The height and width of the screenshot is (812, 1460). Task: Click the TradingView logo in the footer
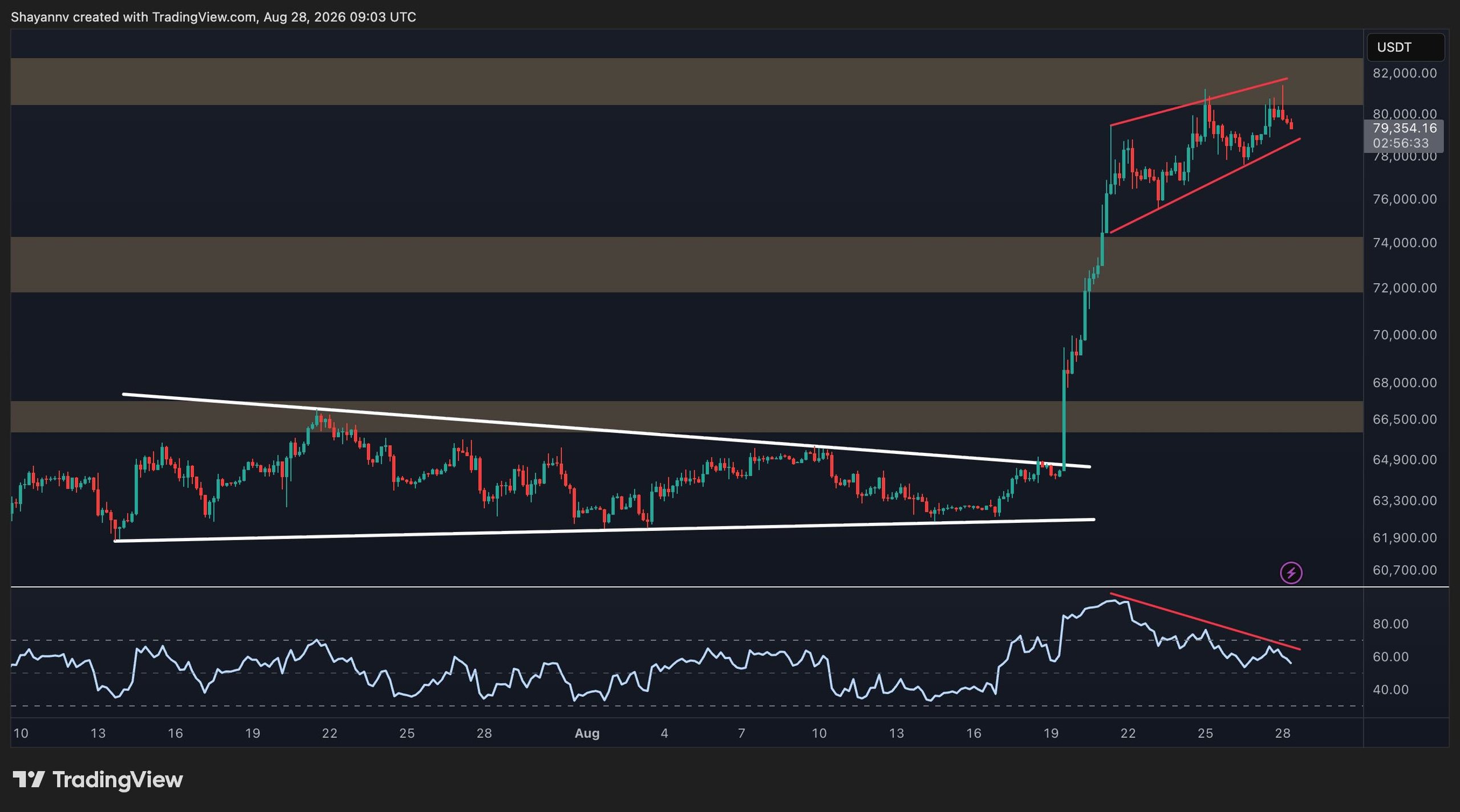pyautogui.click(x=98, y=779)
